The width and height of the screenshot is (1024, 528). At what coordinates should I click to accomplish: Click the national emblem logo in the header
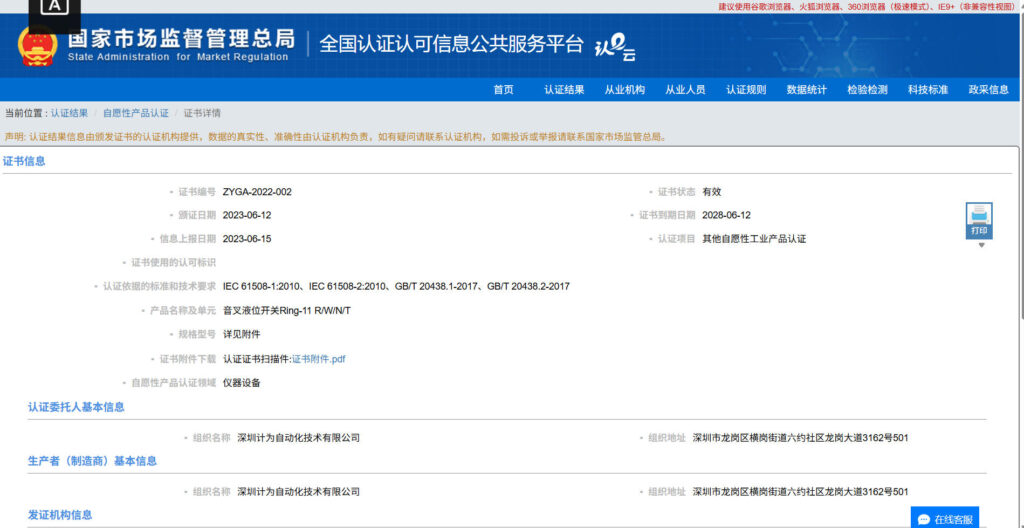tap(38, 45)
